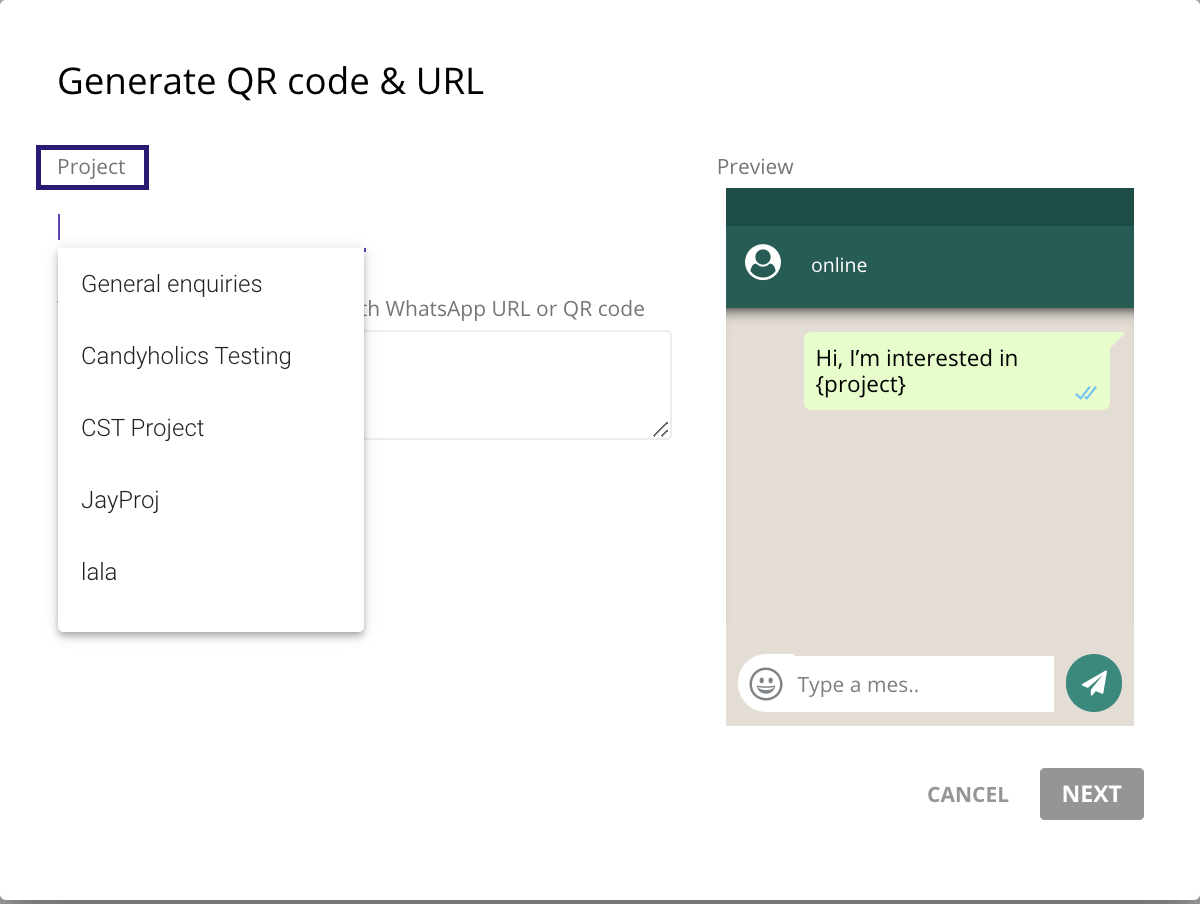Choose Candyholics Testing option

(186, 356)
